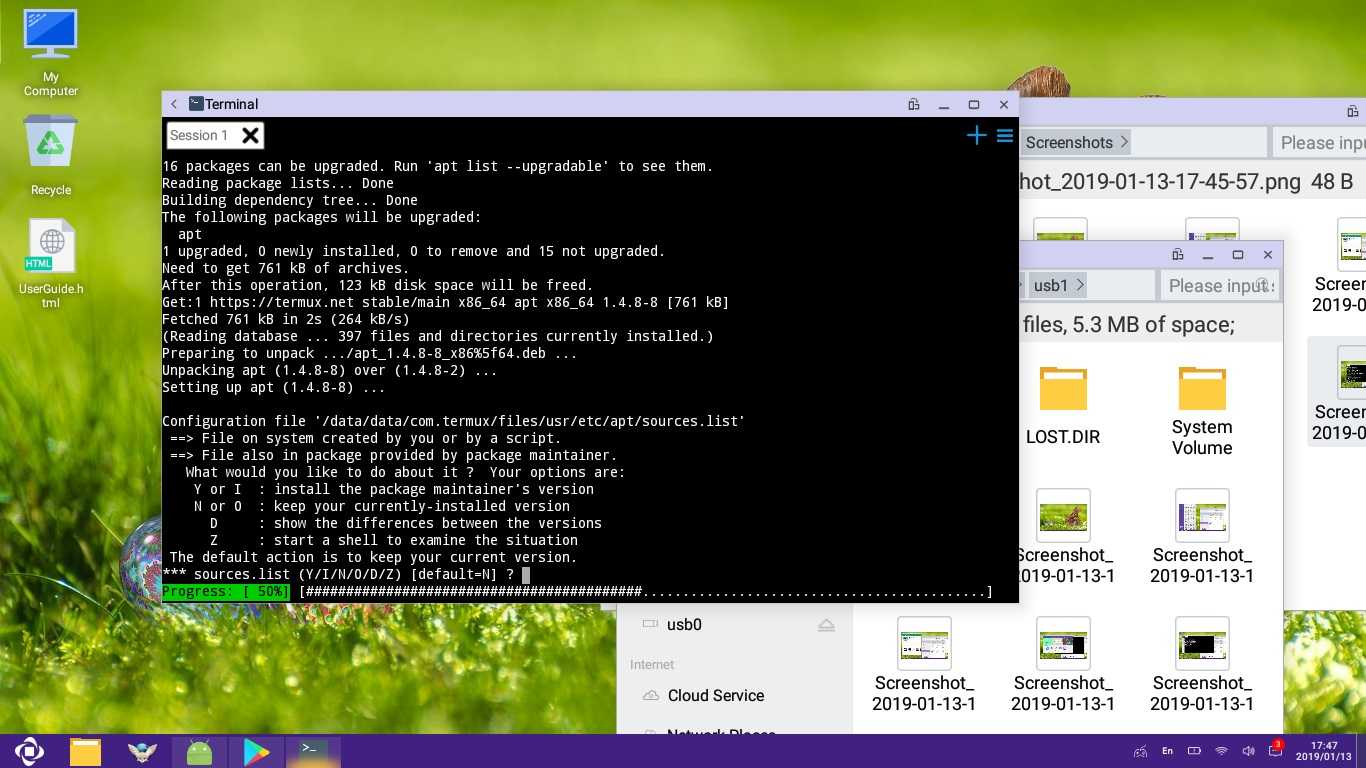Eject usb0 using the eject icon
Screen dimensions: 1366x768
coord(826,625)
